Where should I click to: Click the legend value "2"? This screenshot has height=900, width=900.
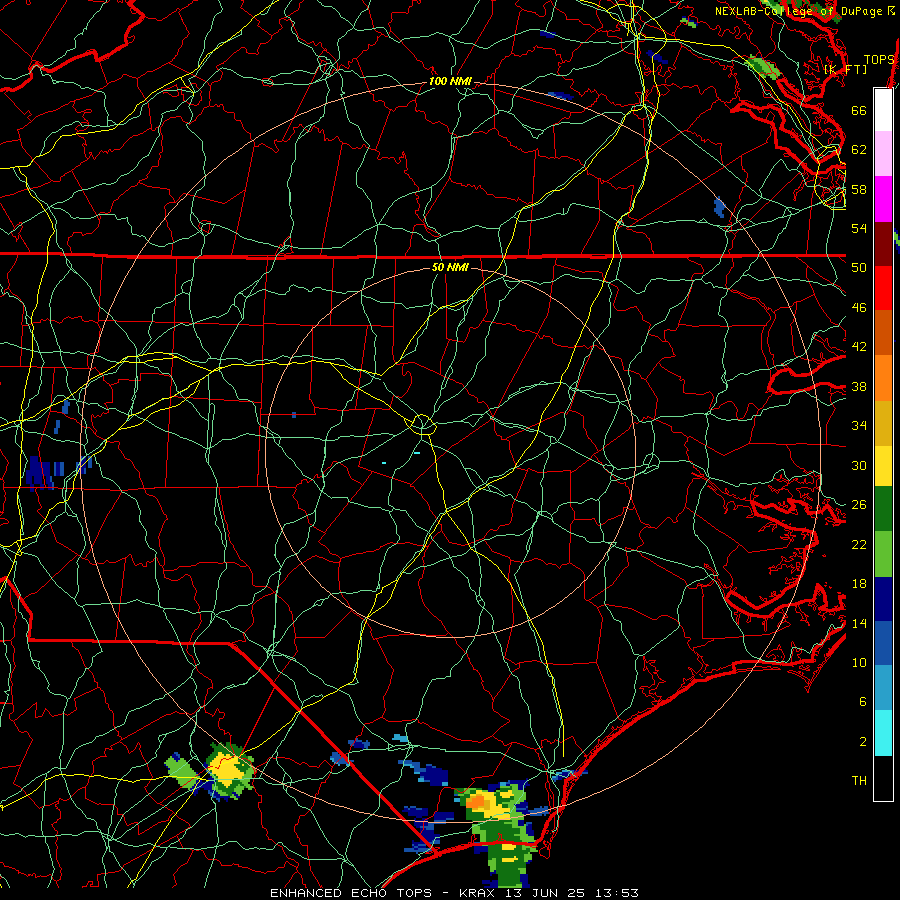863,742
